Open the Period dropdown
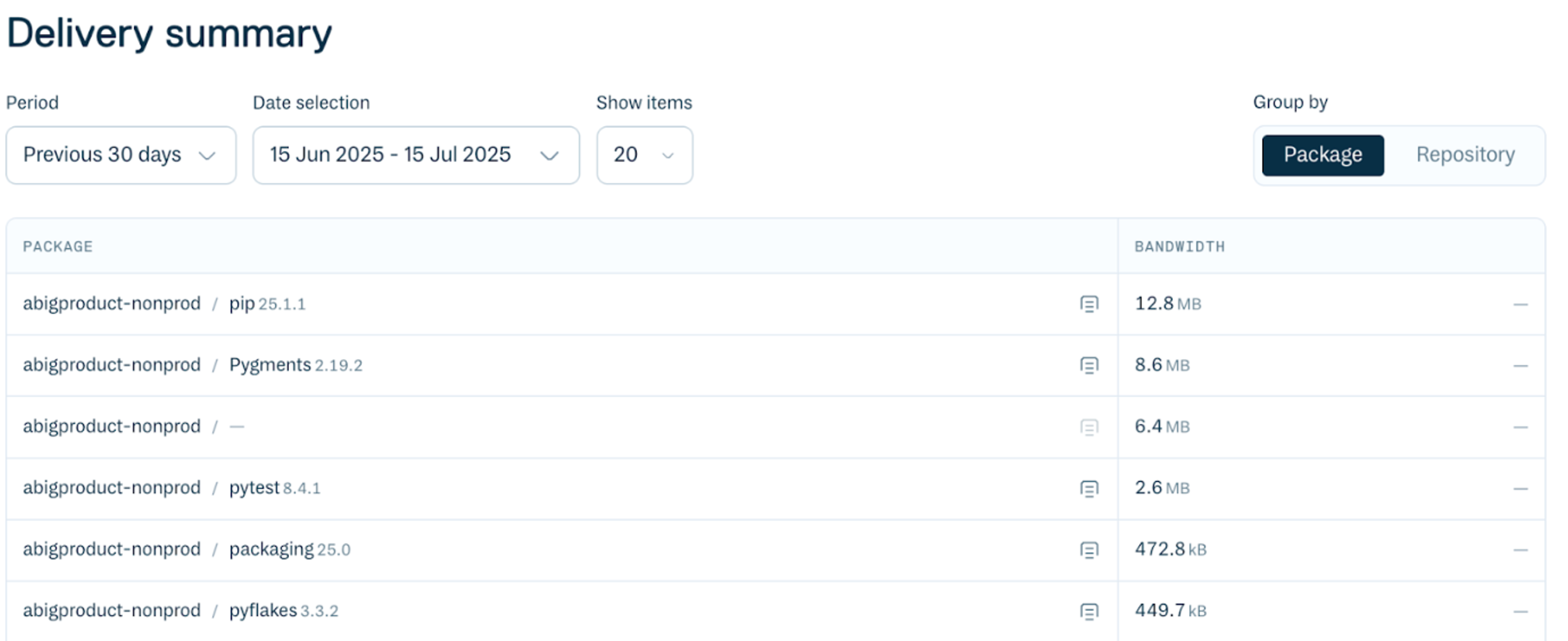 click(120, 155)
